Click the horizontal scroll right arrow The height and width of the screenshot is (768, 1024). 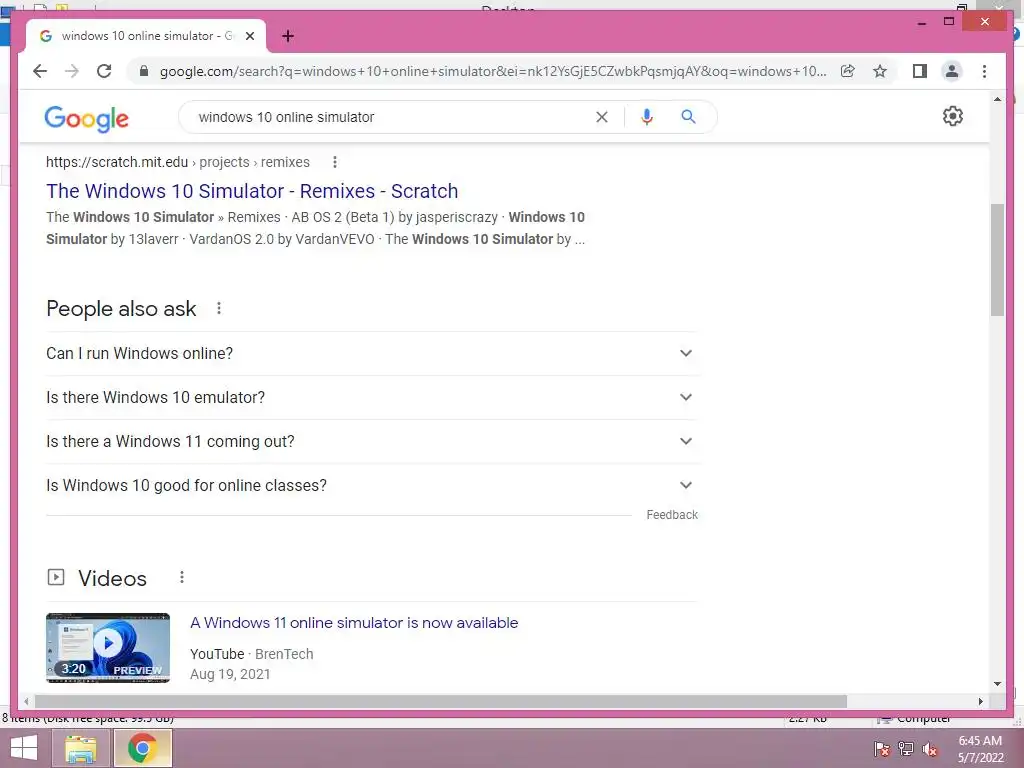(980, 701)
